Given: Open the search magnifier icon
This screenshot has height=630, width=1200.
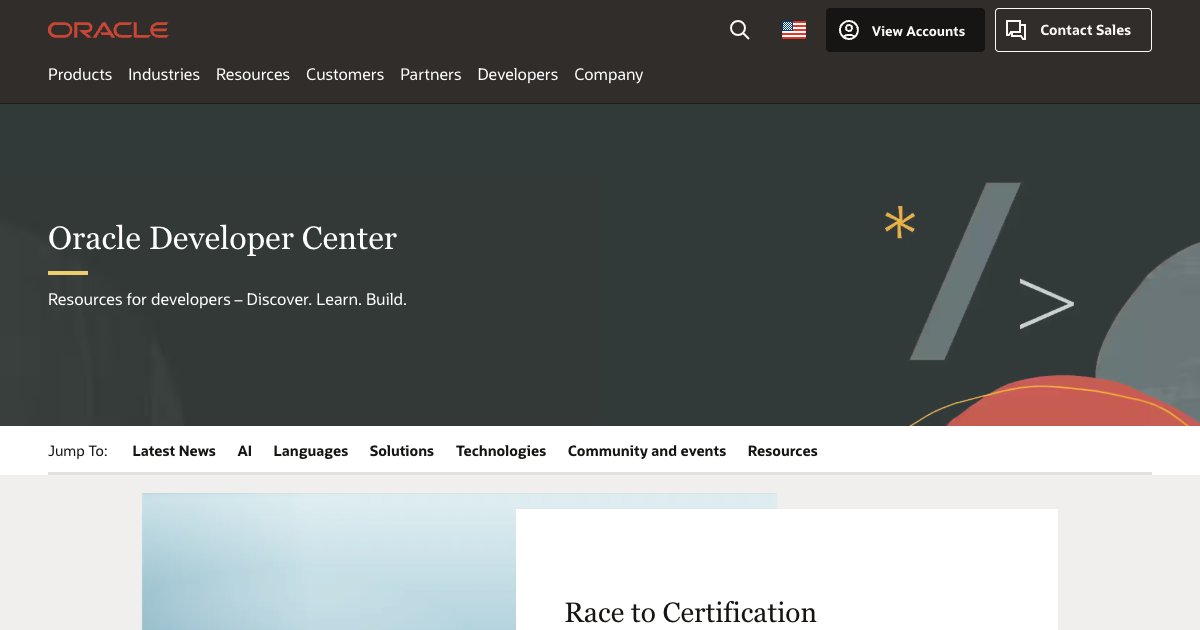Looking at the screenshot, I should click(740, 30).
